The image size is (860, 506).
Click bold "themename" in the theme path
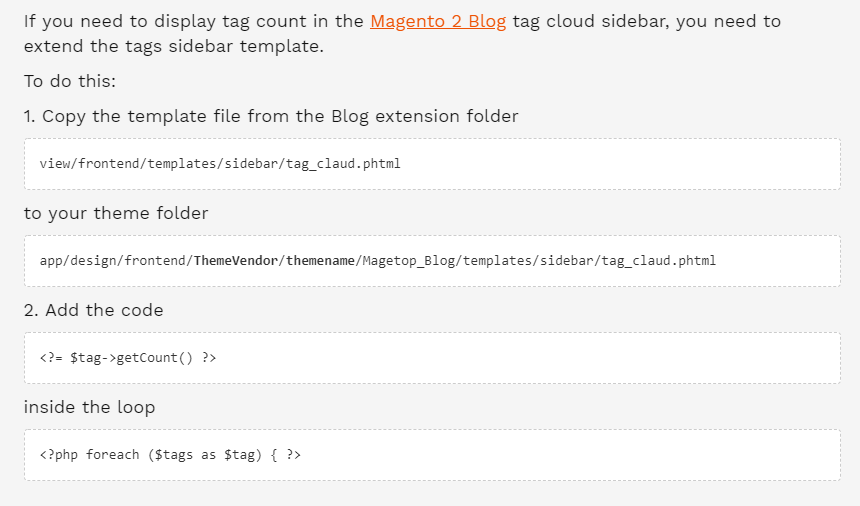(x=321, y=261)
